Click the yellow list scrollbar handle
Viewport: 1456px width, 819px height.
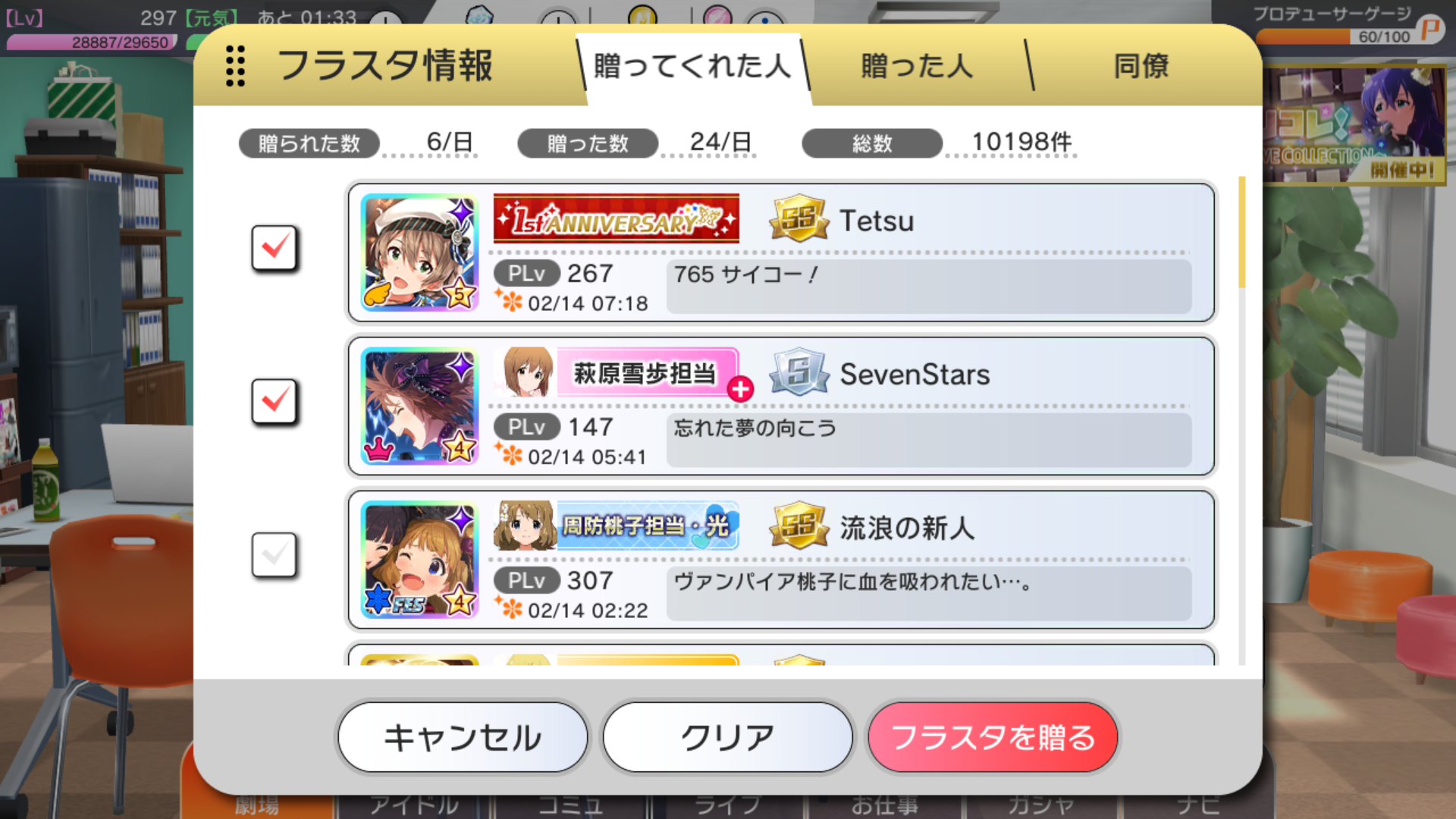coord(1242,232)
